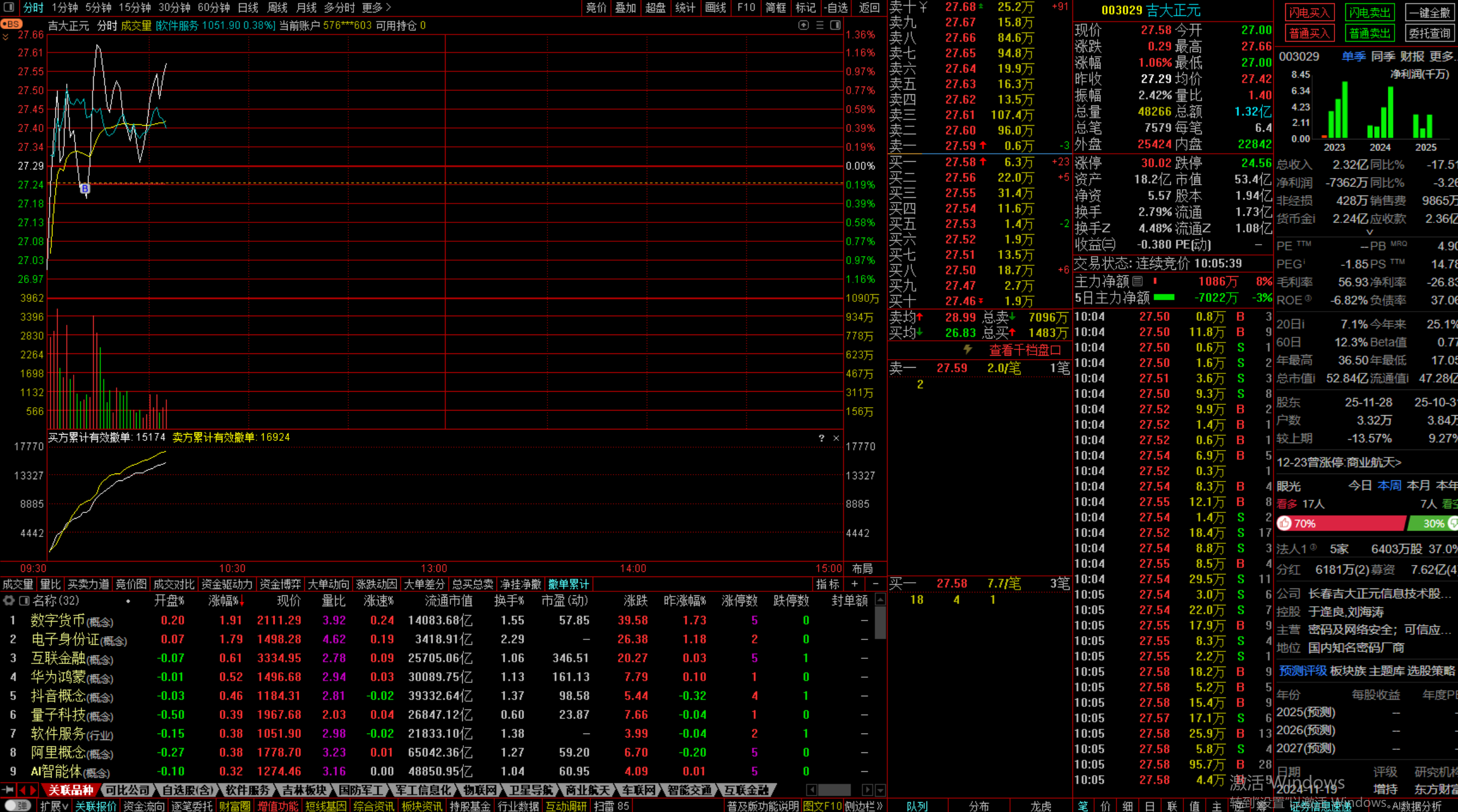The image size is (1458, 812).
Task: Expand the 更多 timeframe dropdown
Action: point(376,7)
